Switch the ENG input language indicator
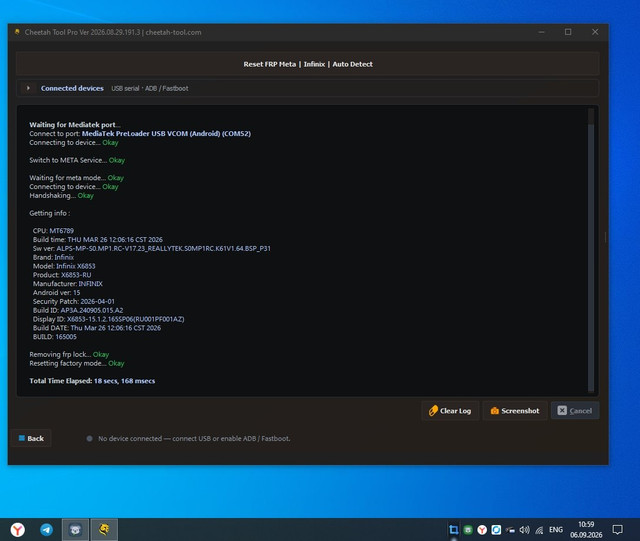The image size is (640, 541). click(x=556, y=530)
